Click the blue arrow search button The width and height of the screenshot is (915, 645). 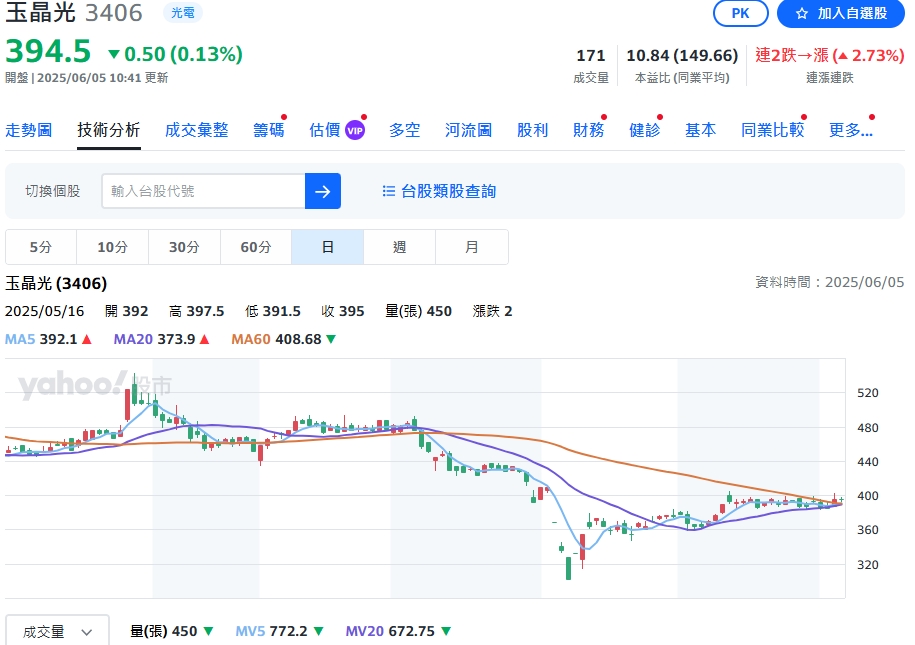click(323, 191)
